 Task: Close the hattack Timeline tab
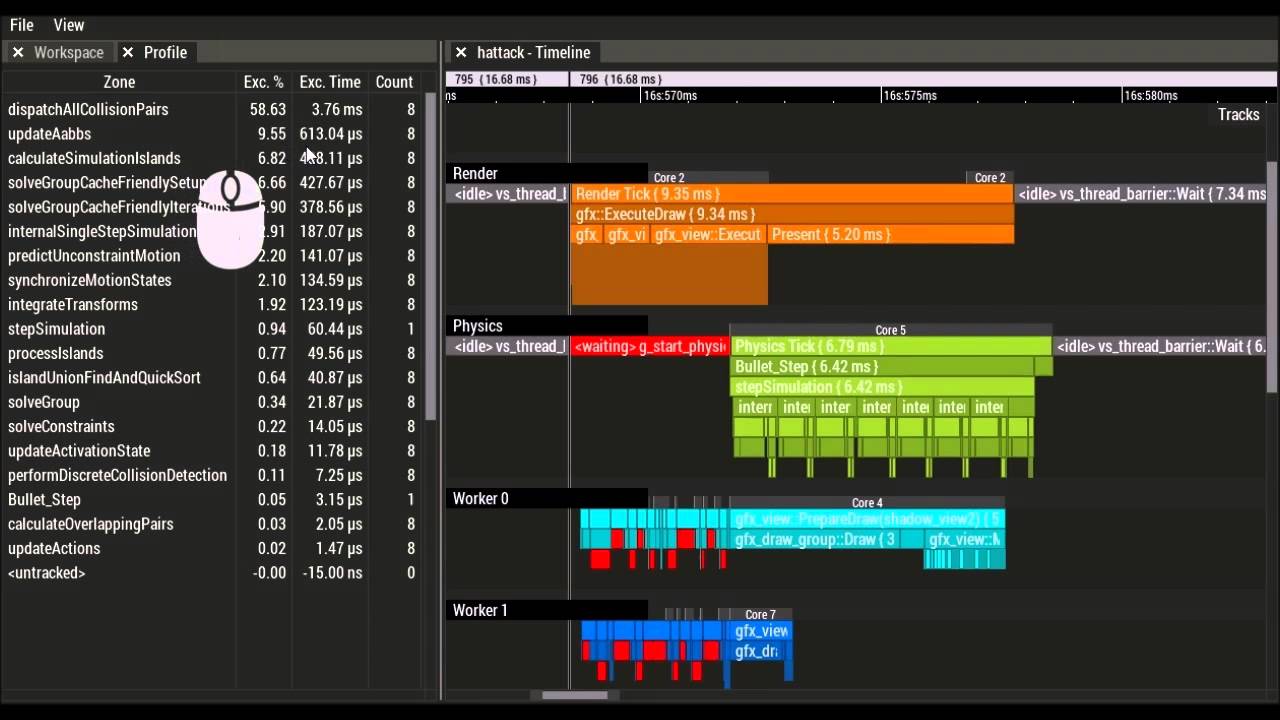(x=461, y=52)
